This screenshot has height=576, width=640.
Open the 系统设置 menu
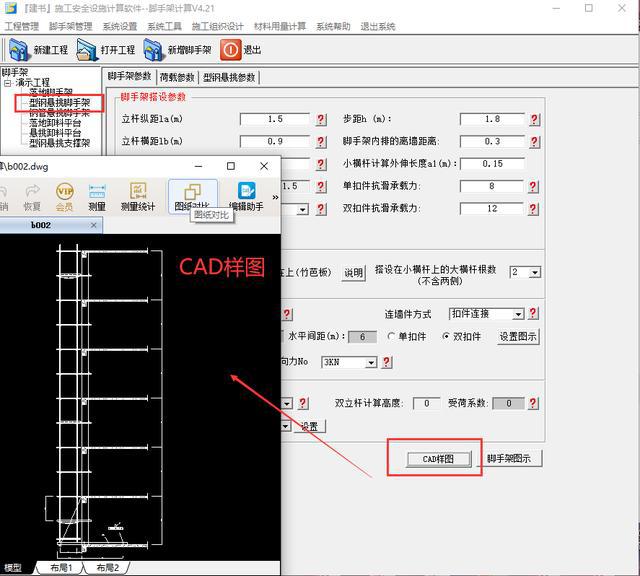click(x=120, y=27)
